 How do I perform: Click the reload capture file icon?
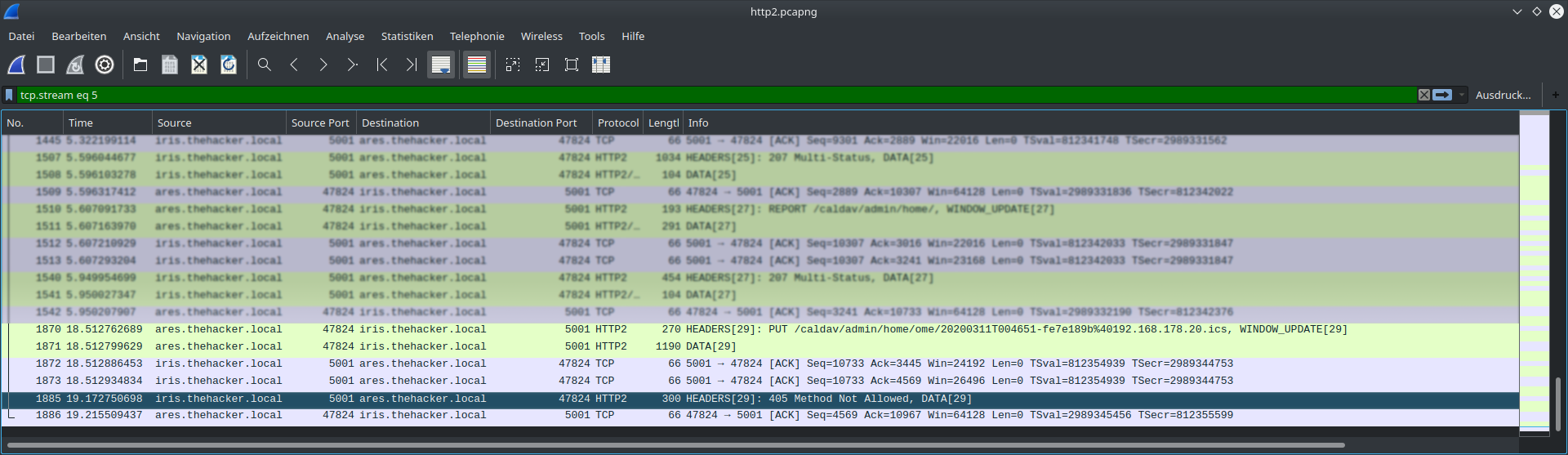point(229,65)
